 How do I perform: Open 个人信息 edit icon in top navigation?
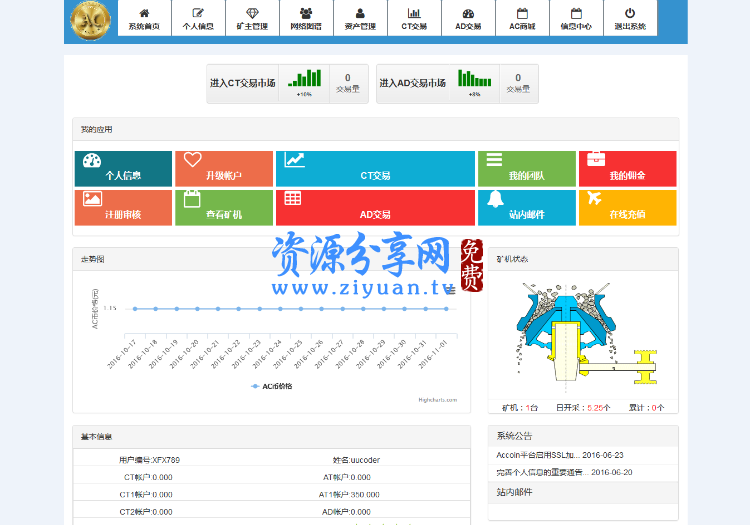click(198, 18)
